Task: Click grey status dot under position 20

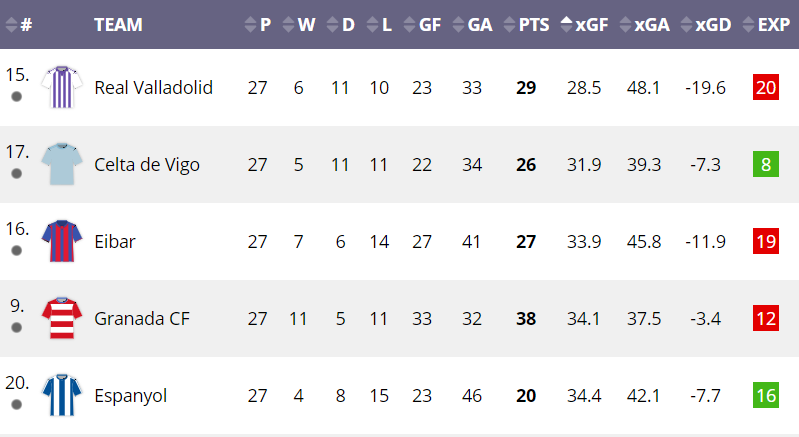Action: tap(16, 404)
